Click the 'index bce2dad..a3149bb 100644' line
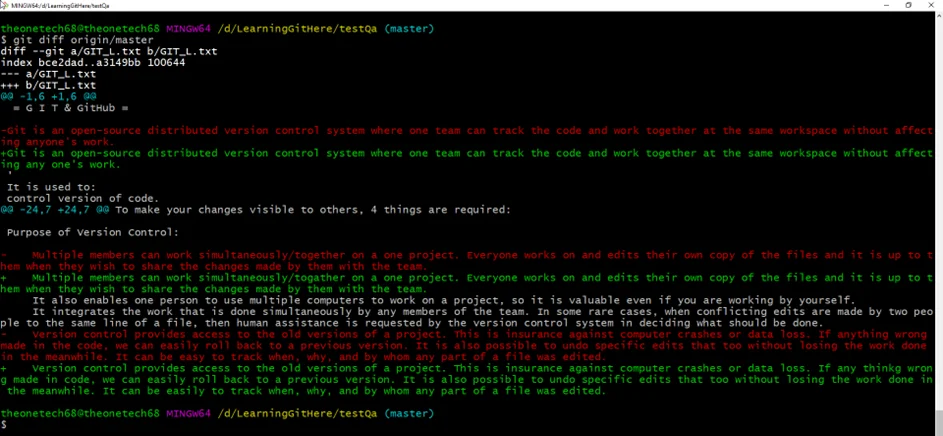 [93, 63]
